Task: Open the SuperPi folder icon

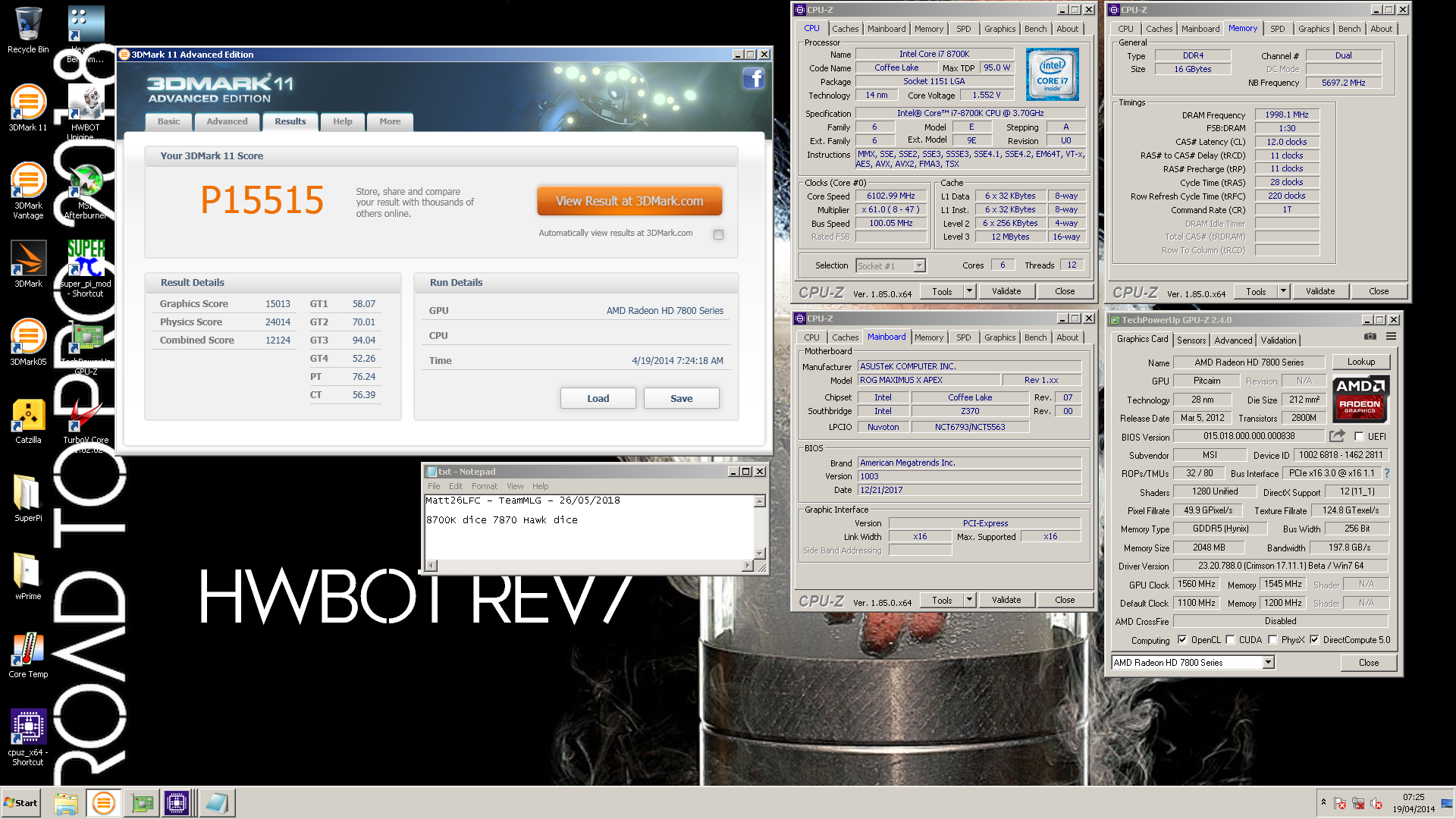Action: tap(28, 498)
